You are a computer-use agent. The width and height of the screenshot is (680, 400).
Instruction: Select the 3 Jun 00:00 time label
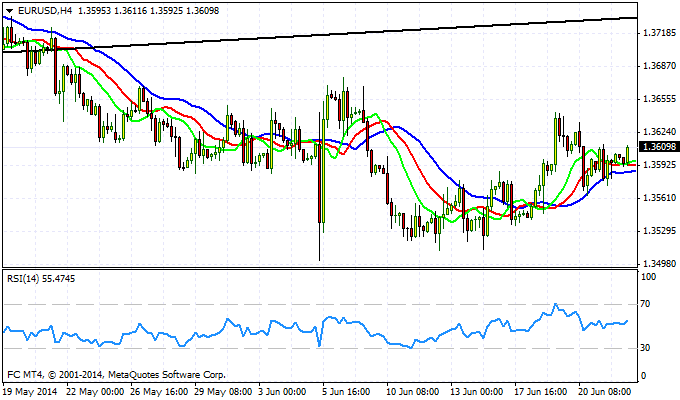[282, 392]
